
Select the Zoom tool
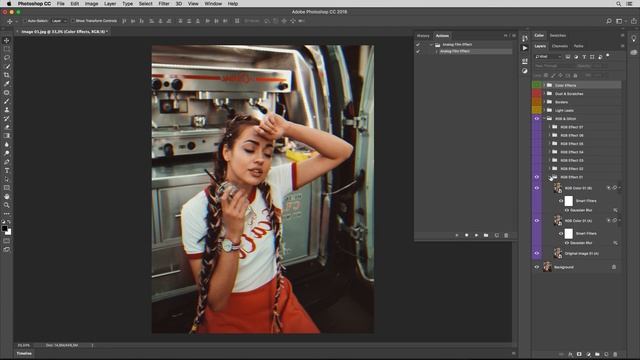pos(7,205)
